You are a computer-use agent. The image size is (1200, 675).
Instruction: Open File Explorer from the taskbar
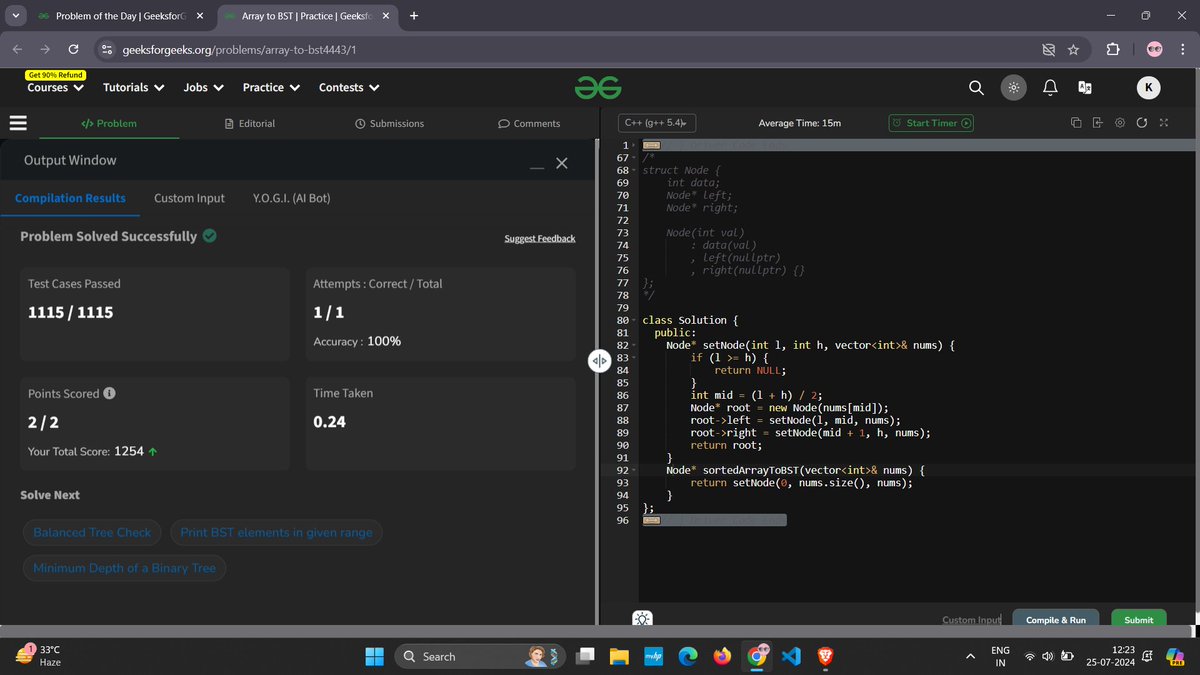(619, 656)
